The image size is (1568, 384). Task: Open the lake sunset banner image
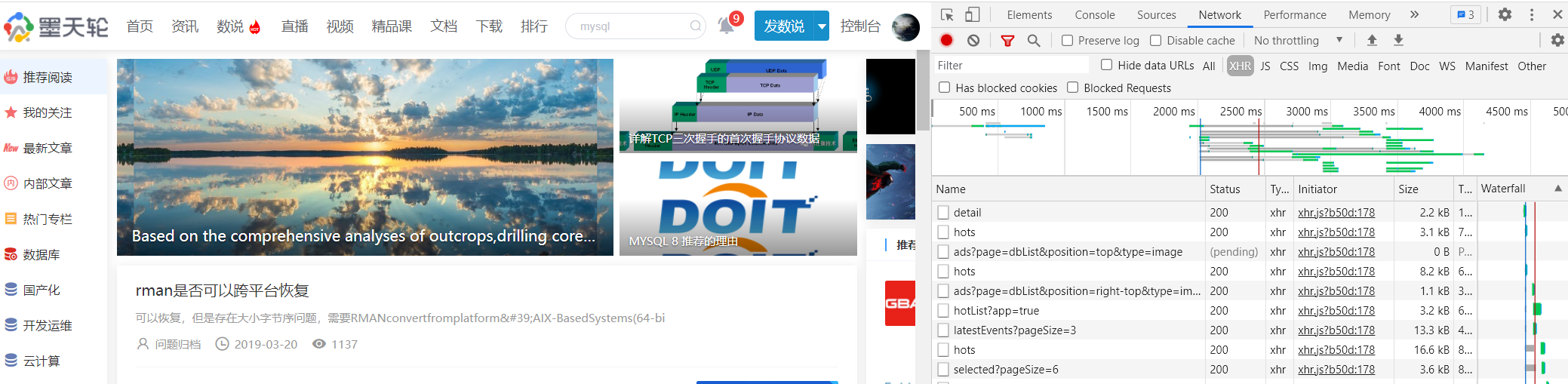(x=365, y=157)
